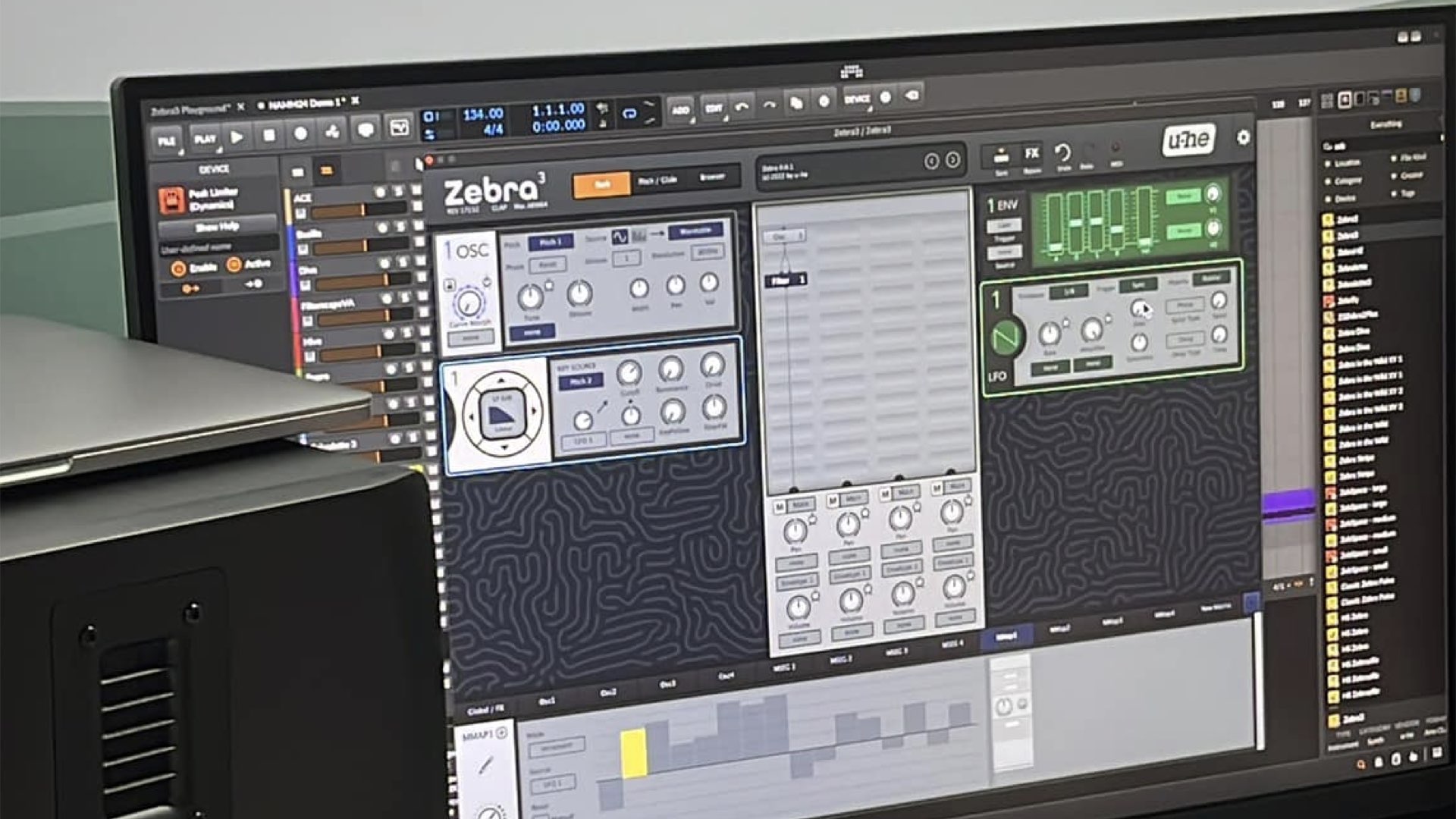Click the tempo 134.00 display

point(482,115)
